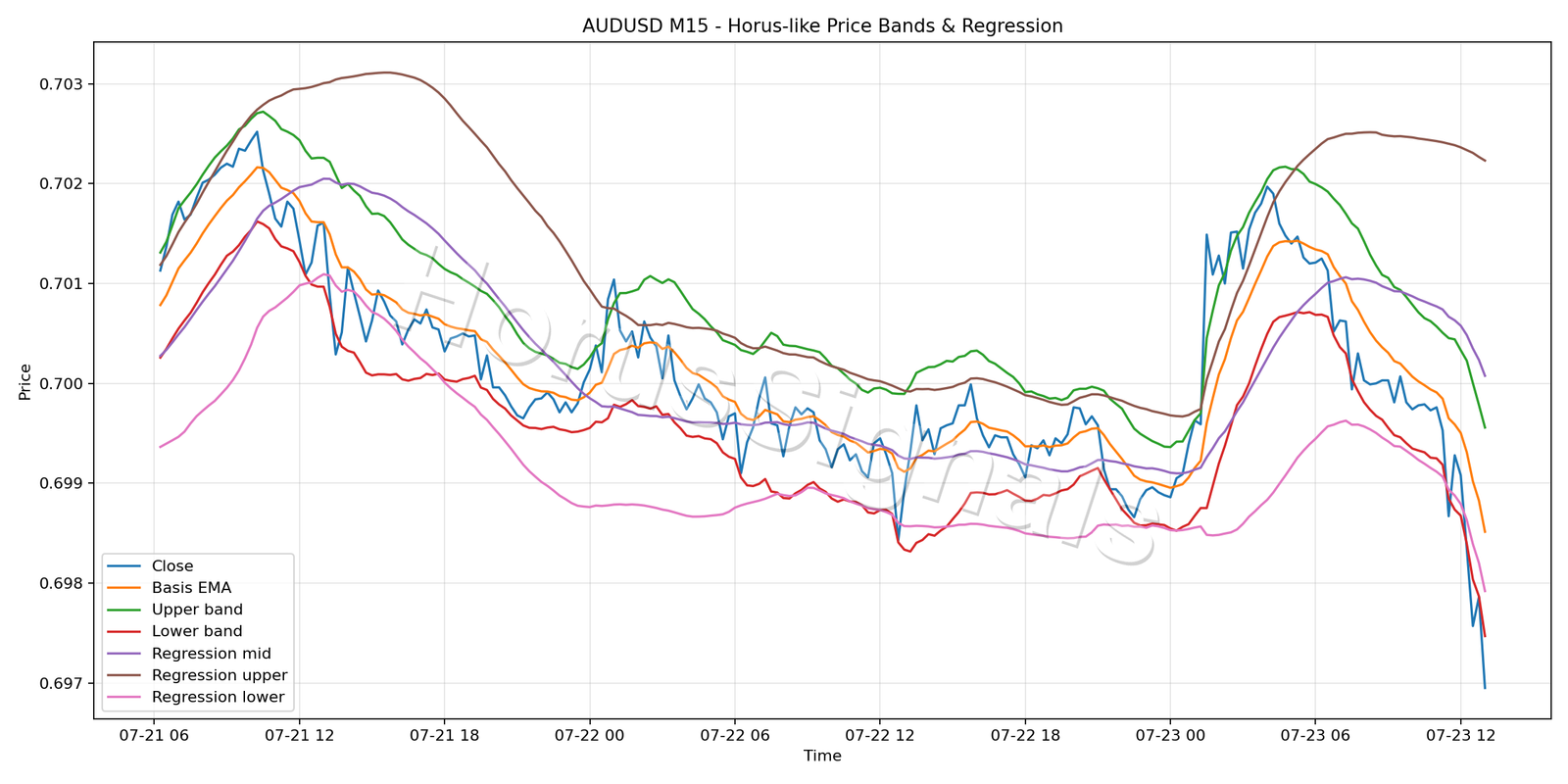Click the orange line swatch beside 'Basis EMA'
This screenshot has height=784, width=1568.
click(123, 588)
